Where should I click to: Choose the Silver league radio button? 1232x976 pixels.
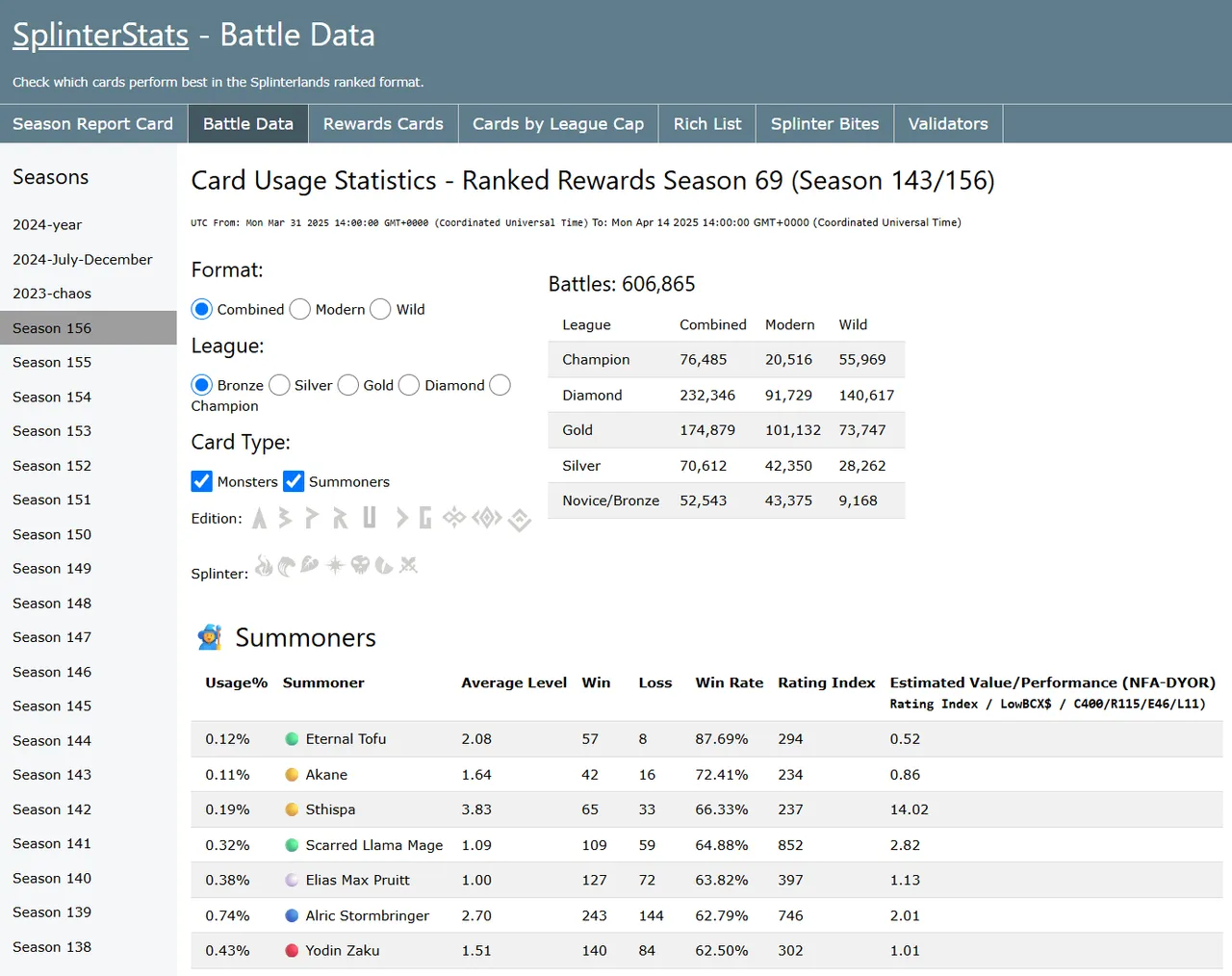(x=279, y=385)
